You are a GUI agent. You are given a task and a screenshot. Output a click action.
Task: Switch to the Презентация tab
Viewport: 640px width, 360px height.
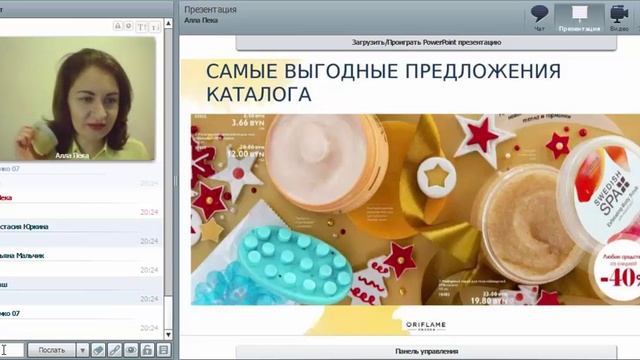tap(580, 18)
